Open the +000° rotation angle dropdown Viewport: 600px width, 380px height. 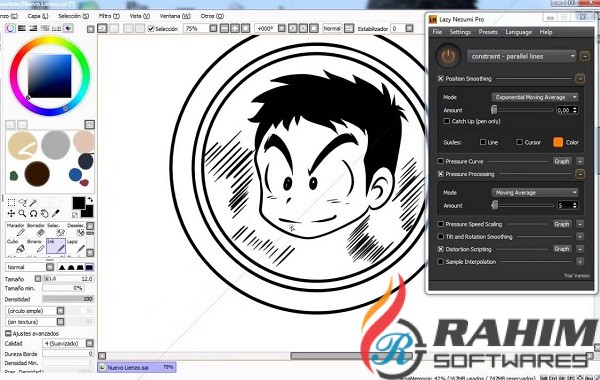(x=282, y=28)
